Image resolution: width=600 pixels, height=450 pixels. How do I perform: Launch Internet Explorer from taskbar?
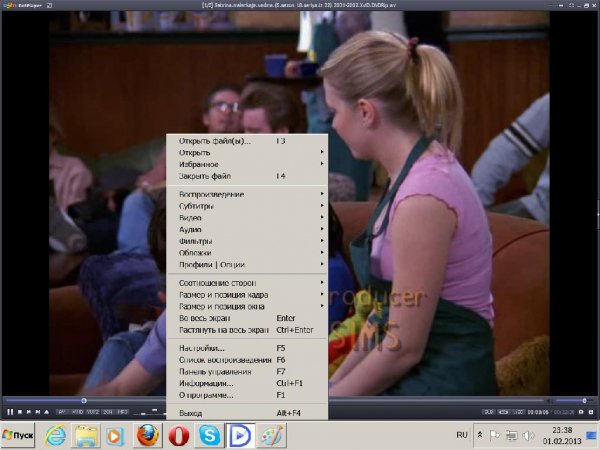[55, 435]
